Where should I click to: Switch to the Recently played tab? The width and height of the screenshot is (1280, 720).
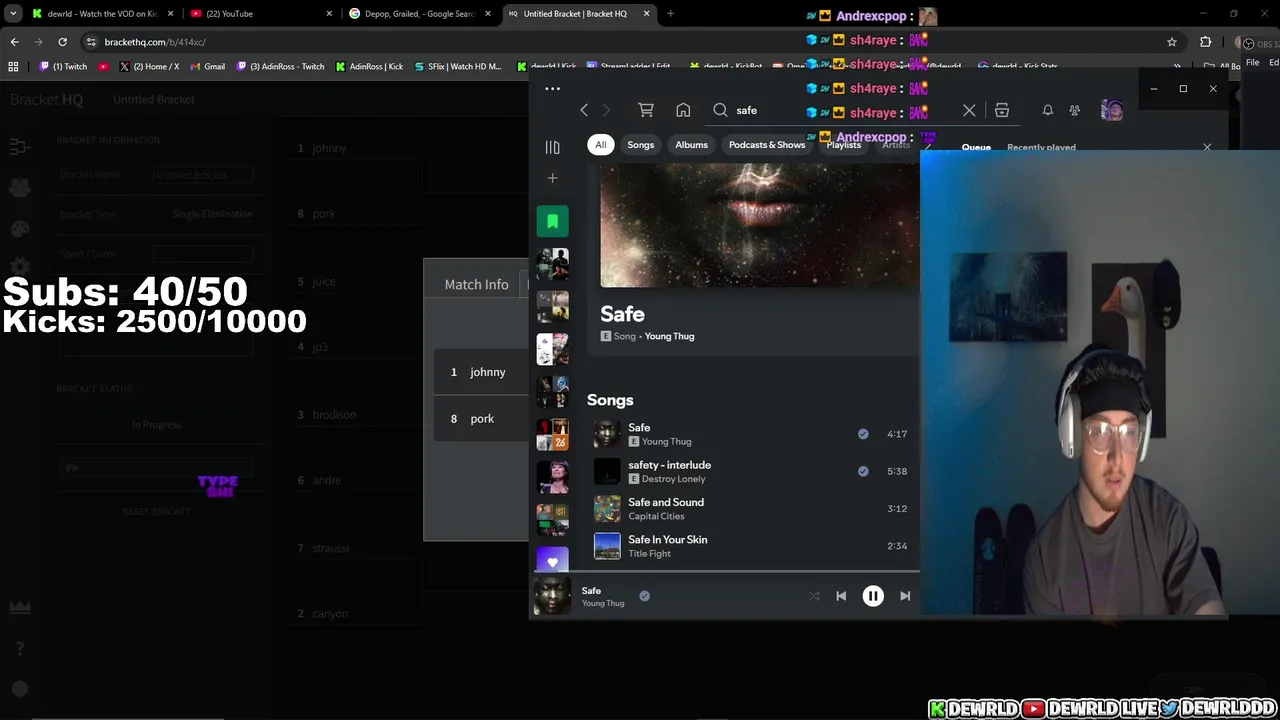(1041, 148)
